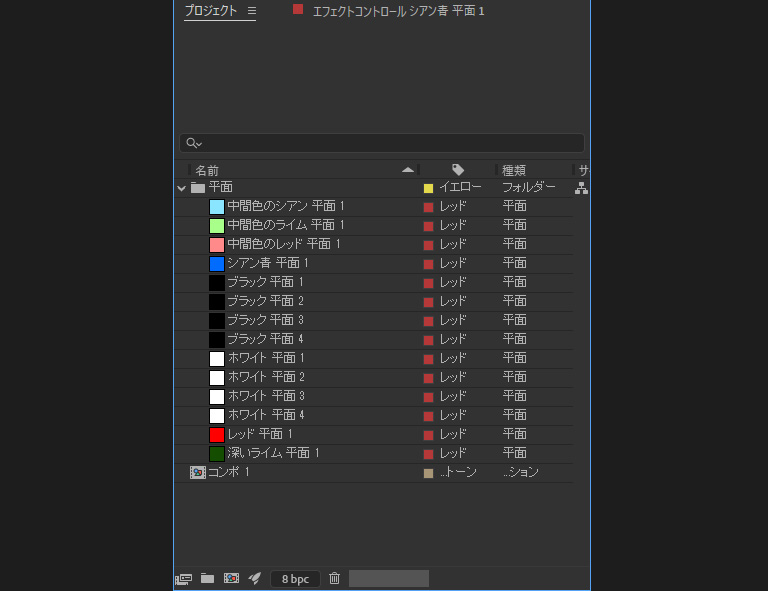This screenshot has height=591, width=768.
Task: Sort by the 種類 column header
Action: click(514, 170)
